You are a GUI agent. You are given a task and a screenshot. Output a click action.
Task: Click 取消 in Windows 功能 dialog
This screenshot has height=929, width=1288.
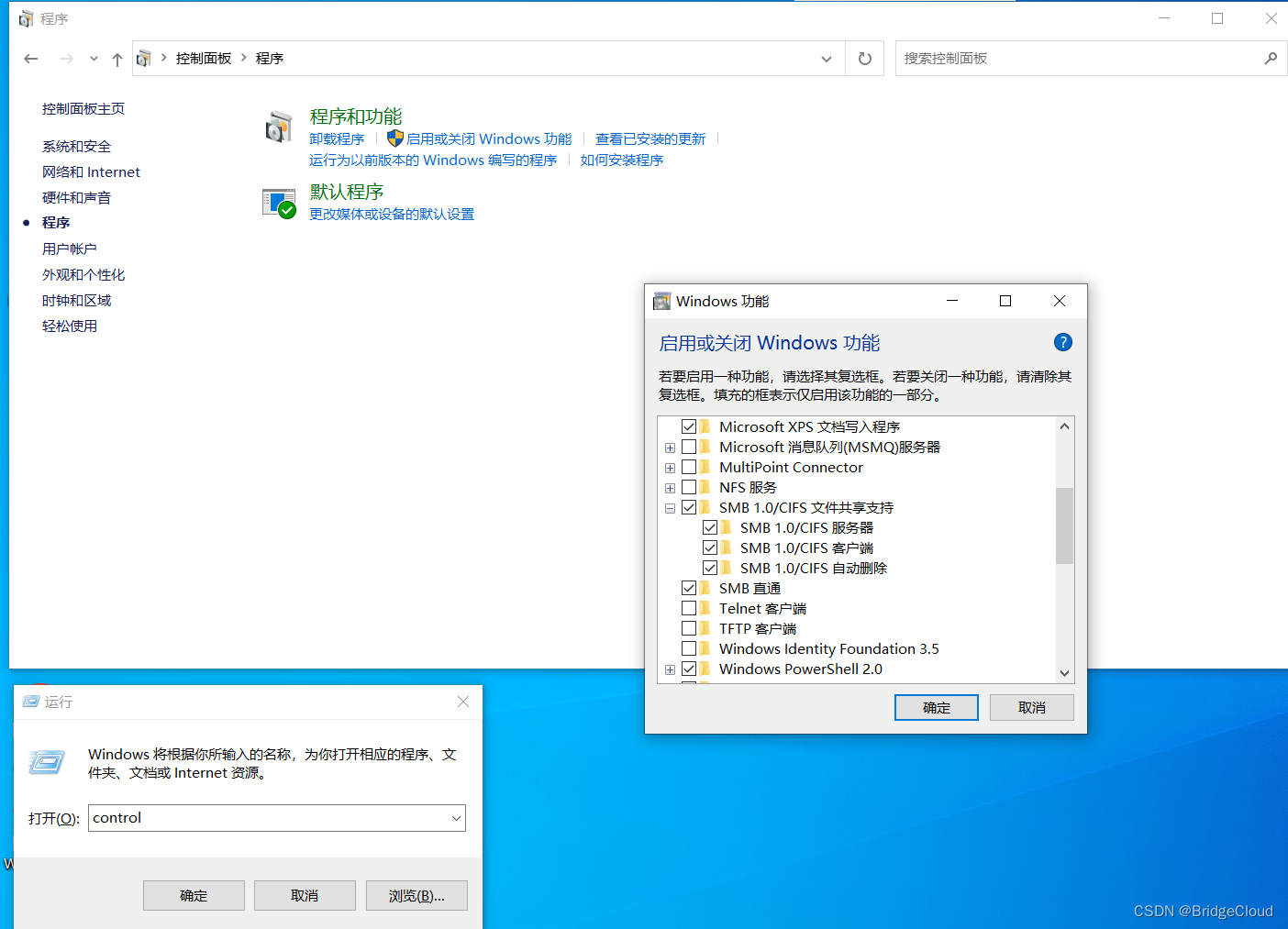click(1032, 707)
